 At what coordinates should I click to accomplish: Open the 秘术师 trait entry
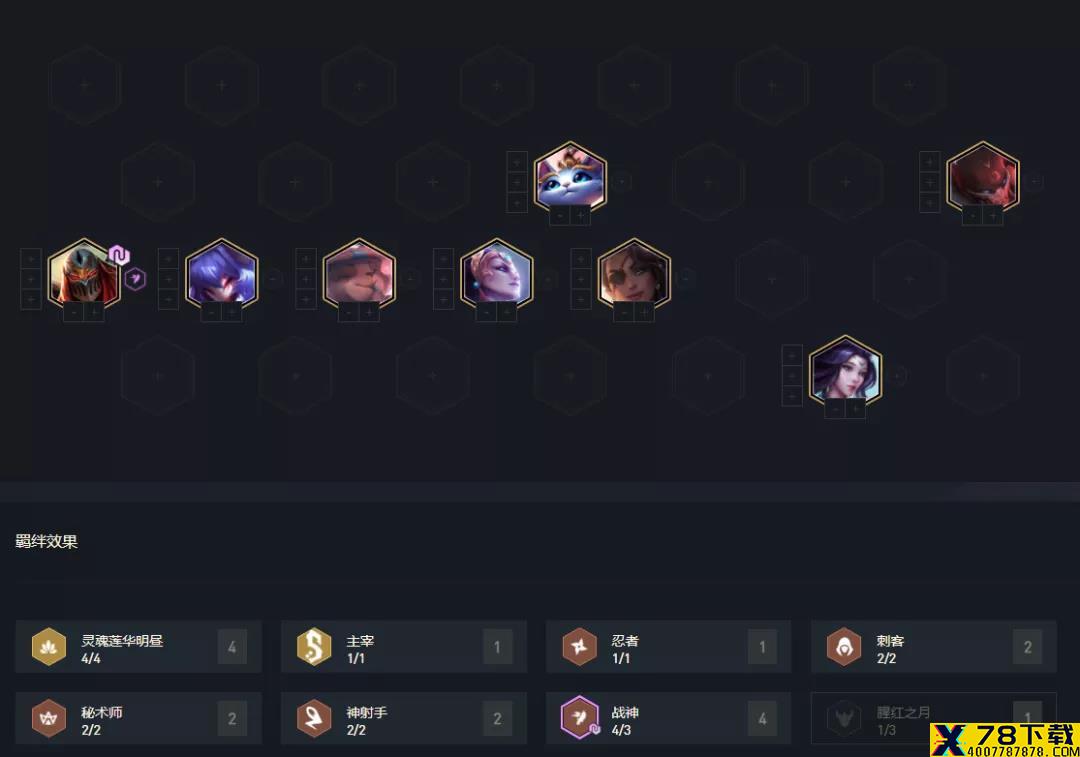pyautogui.click(x=138, y=718)
